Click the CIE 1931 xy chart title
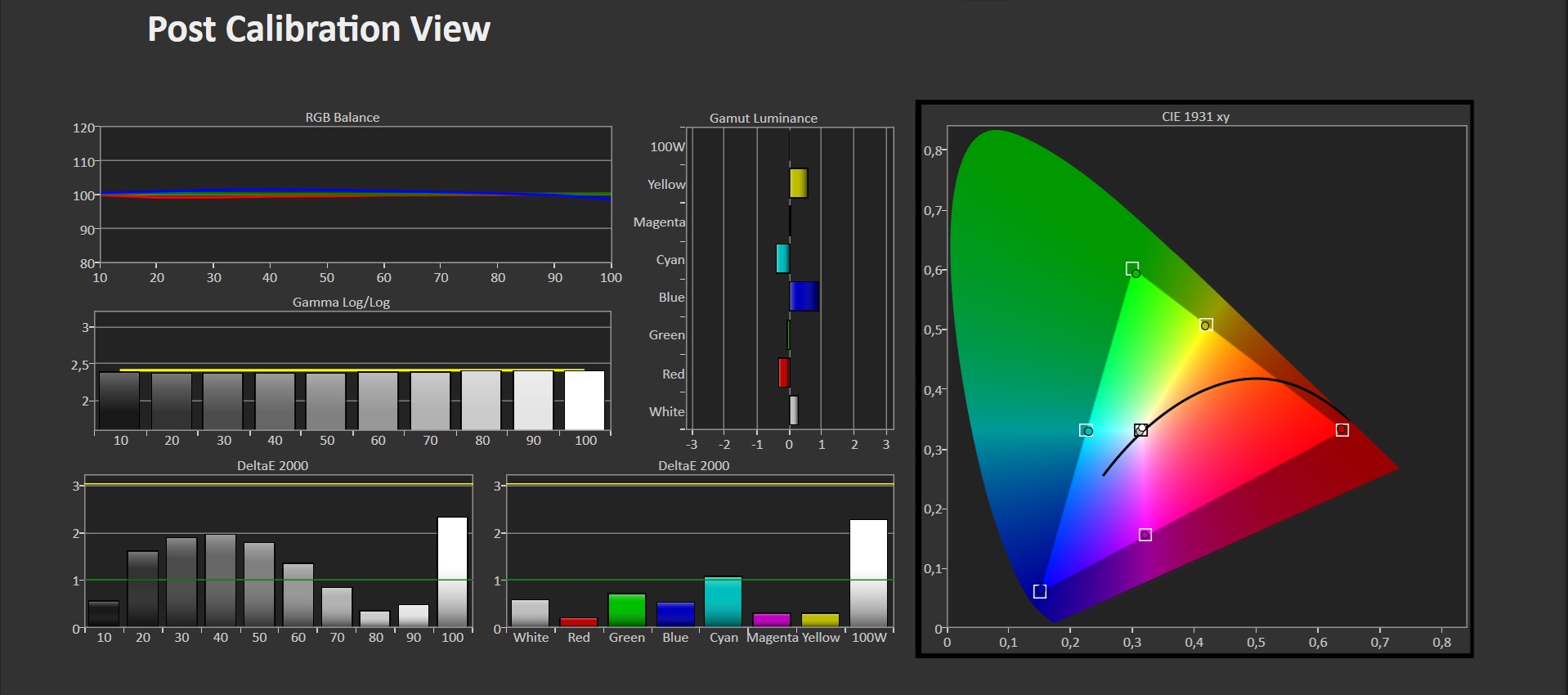Image resolution: width=1568 pixels, height=695 pixels. pyautogui.click(x=1195, y=117)
